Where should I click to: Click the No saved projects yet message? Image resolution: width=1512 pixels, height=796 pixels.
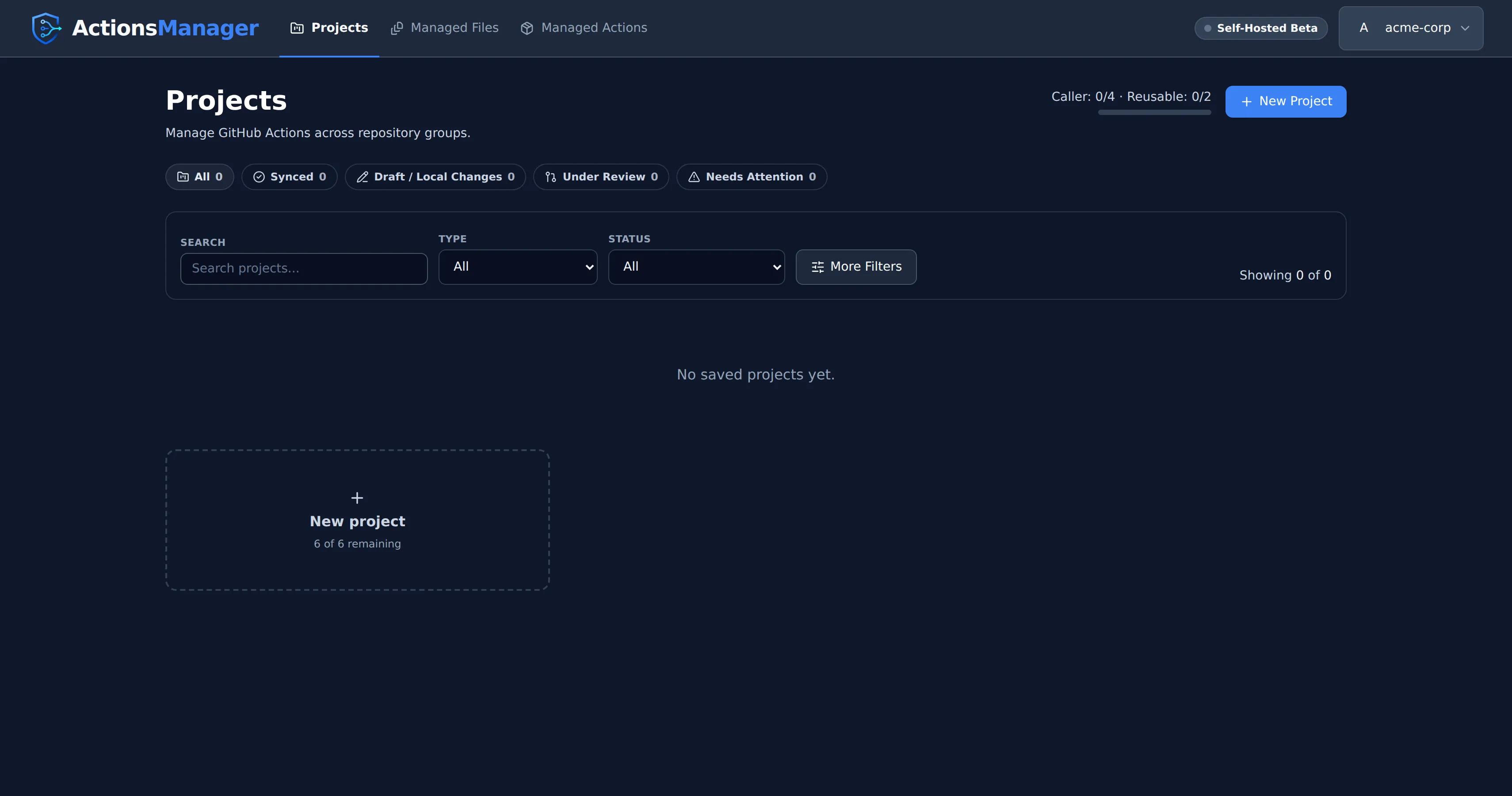[x=756, y=375]
